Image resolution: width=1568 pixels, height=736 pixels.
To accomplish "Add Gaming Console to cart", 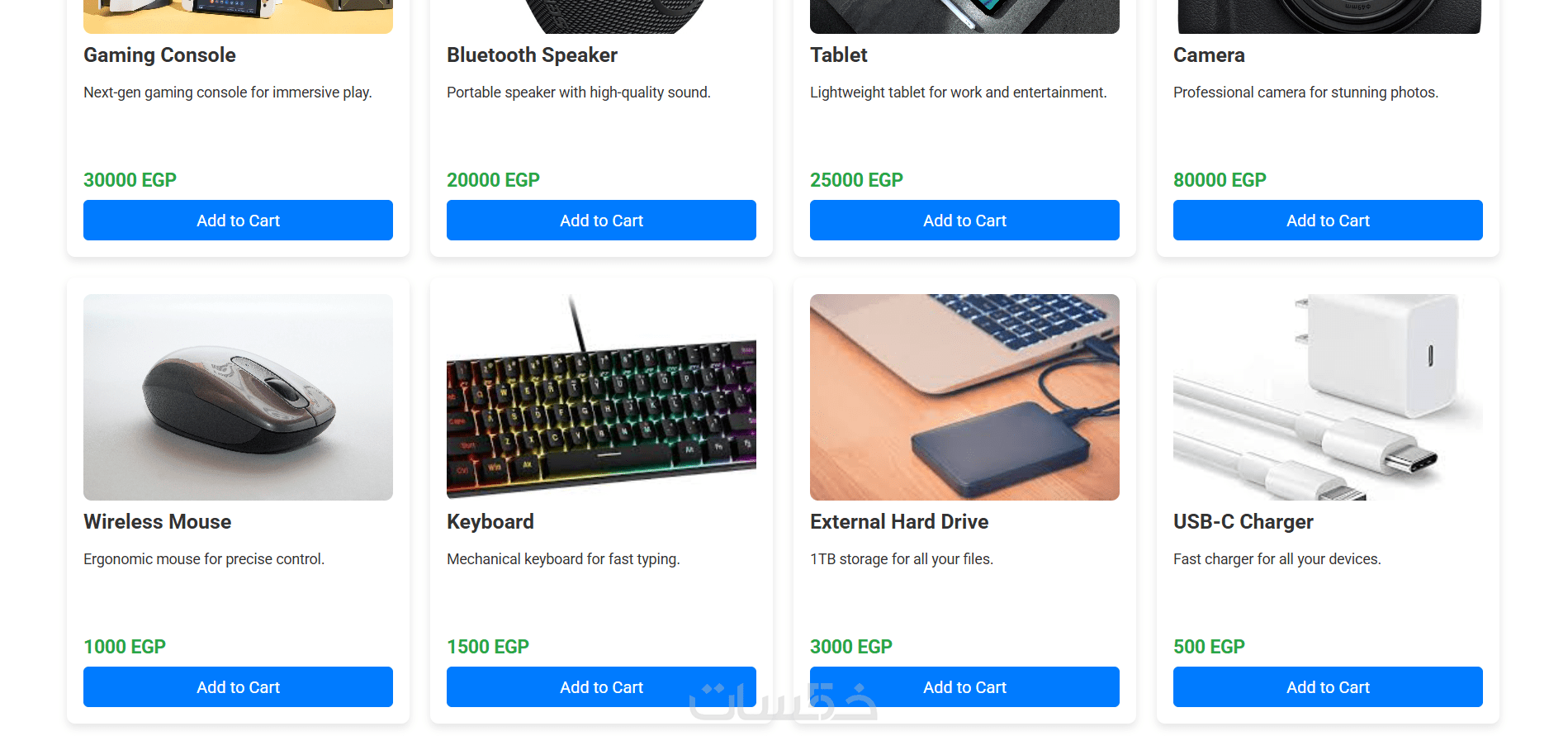I will point(238,221).
